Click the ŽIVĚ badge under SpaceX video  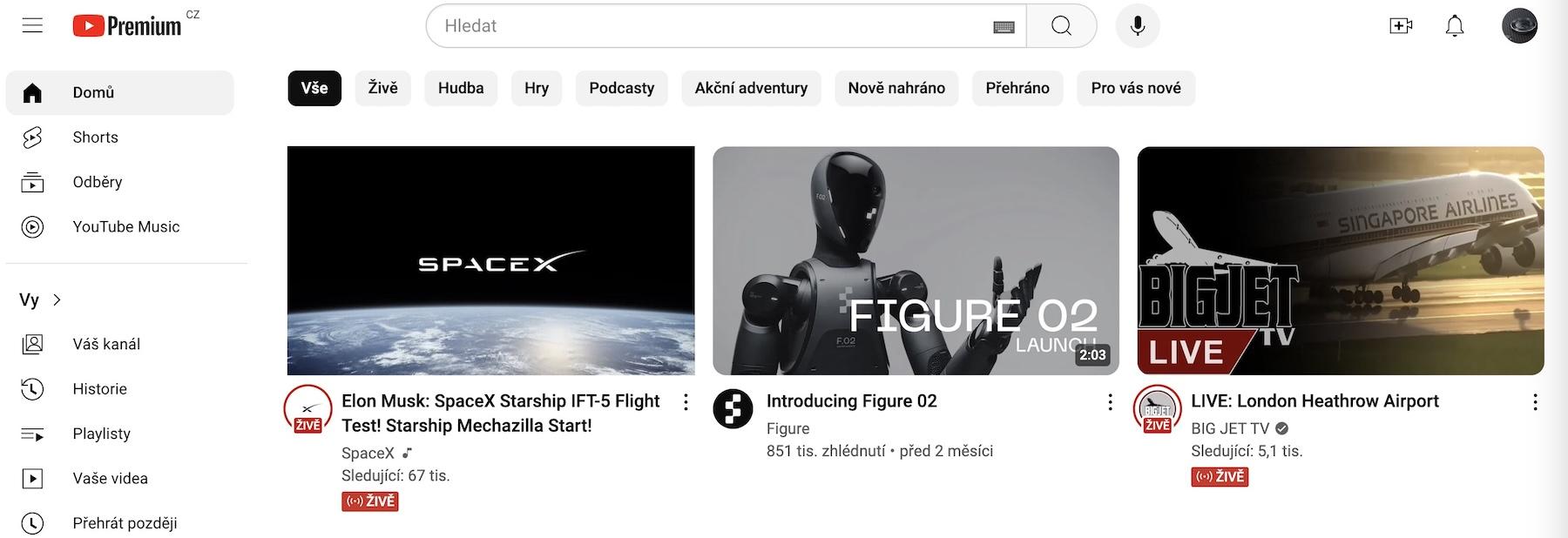coord(370,501)
